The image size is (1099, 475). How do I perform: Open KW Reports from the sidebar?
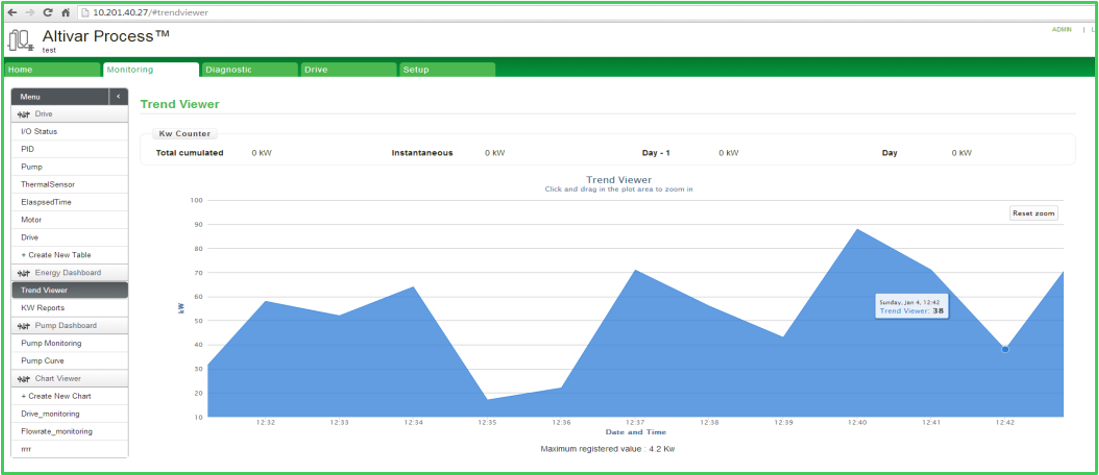coord(43,308)
